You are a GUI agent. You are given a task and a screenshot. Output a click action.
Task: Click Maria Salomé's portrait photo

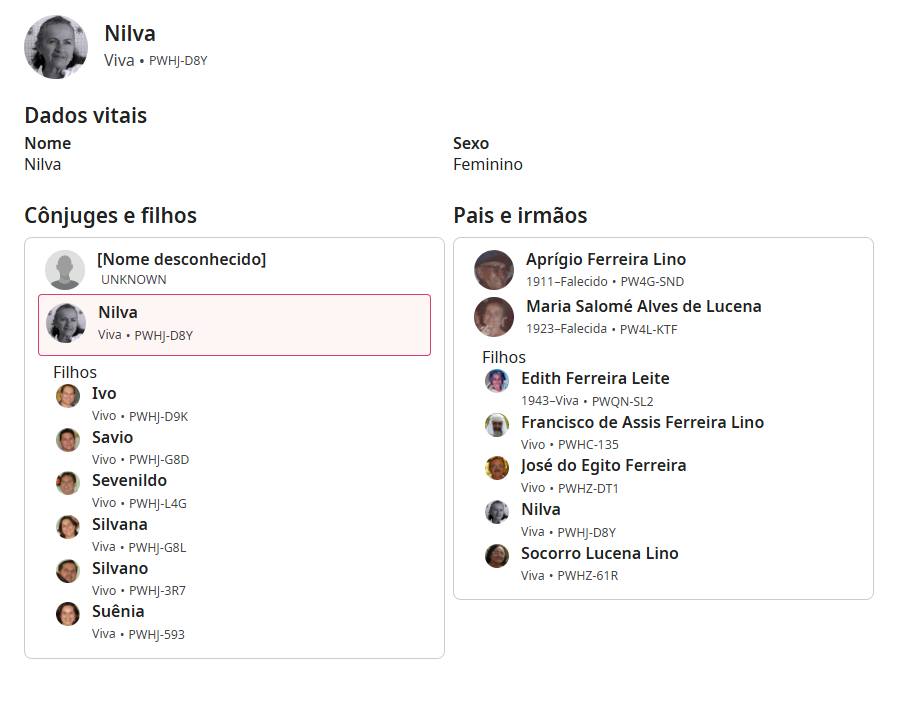tap(494, 317)
